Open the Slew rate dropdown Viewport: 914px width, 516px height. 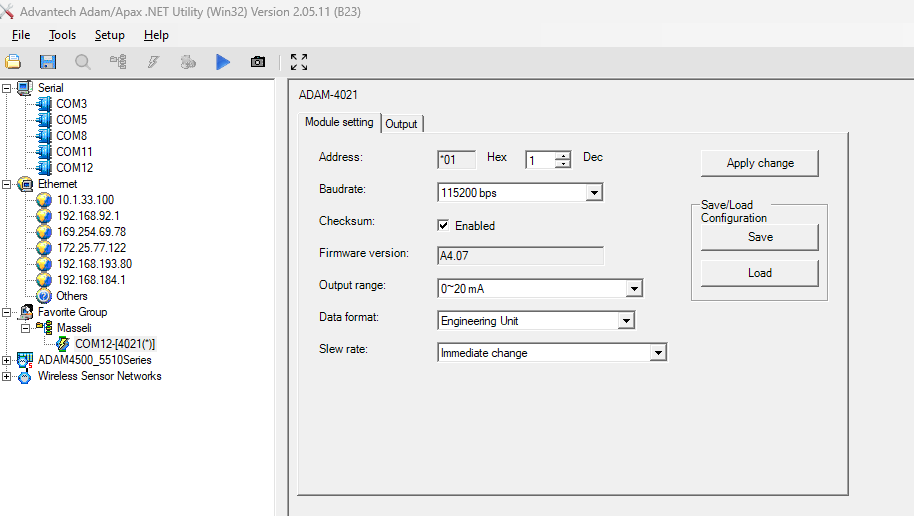658,353
